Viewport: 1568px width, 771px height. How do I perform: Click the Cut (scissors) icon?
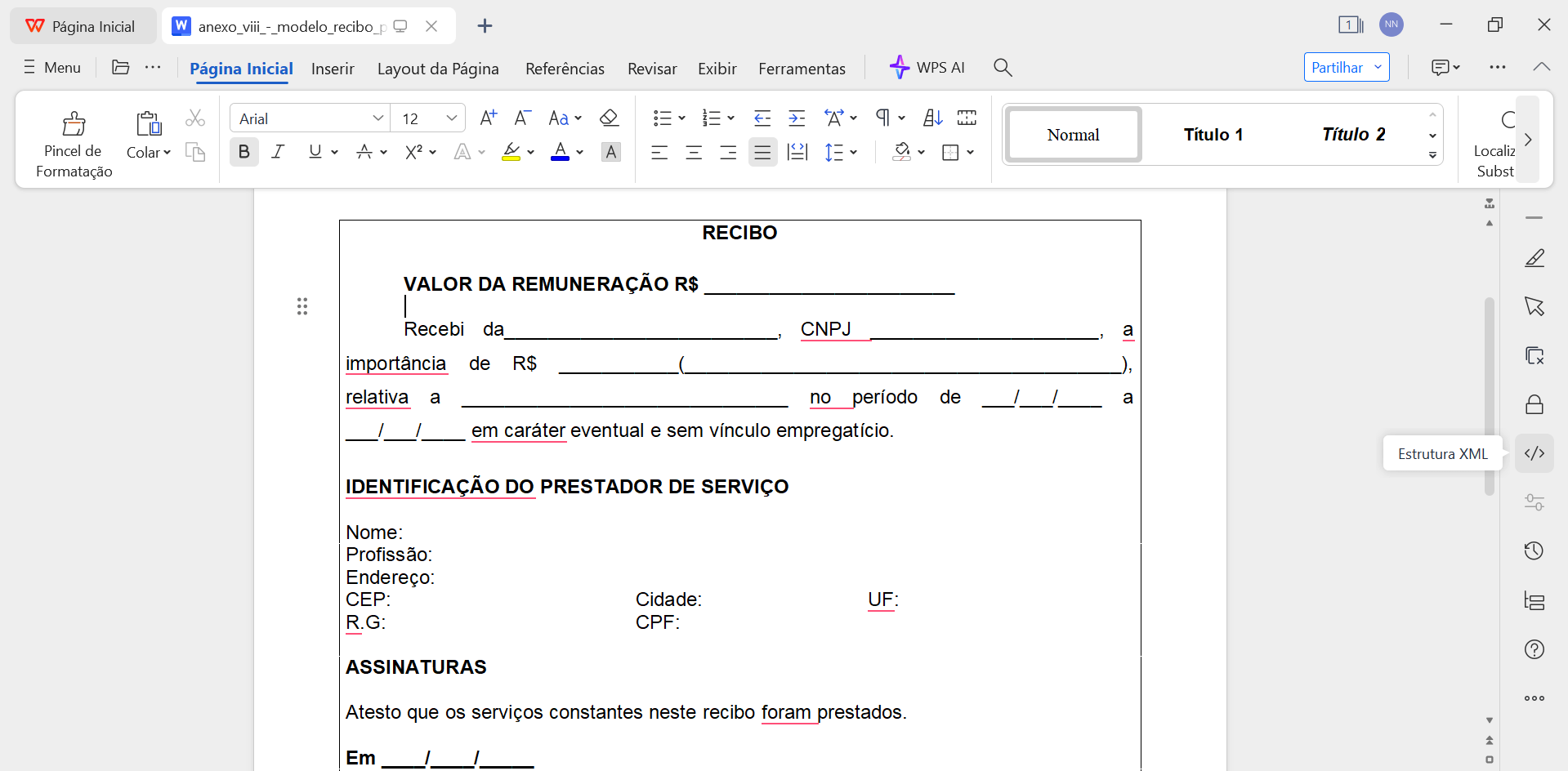(x=194, y=118)
